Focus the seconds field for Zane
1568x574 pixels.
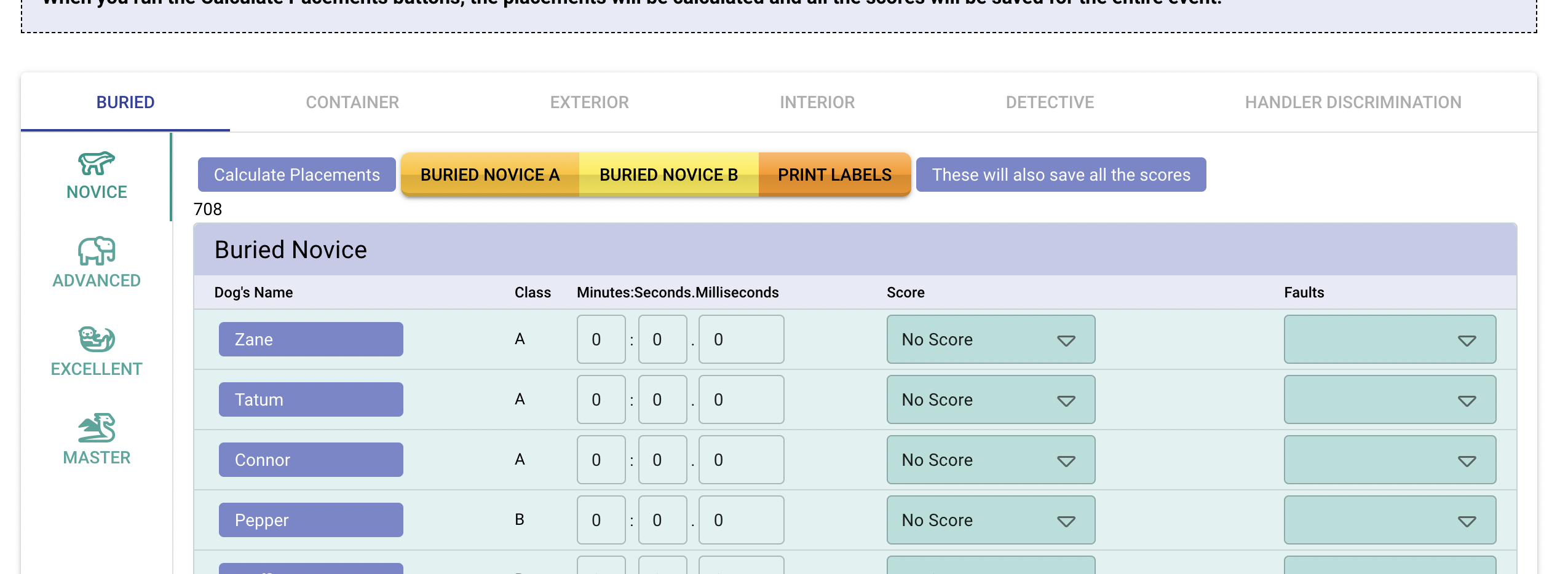pos(662,339)
